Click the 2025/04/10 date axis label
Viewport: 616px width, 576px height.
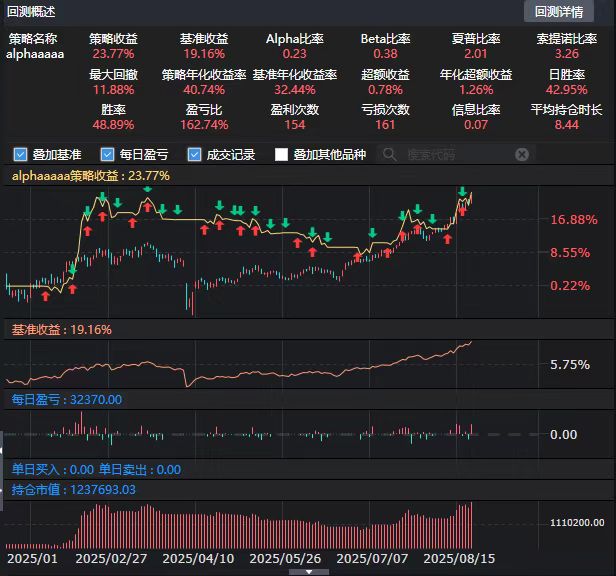(198, 559)
